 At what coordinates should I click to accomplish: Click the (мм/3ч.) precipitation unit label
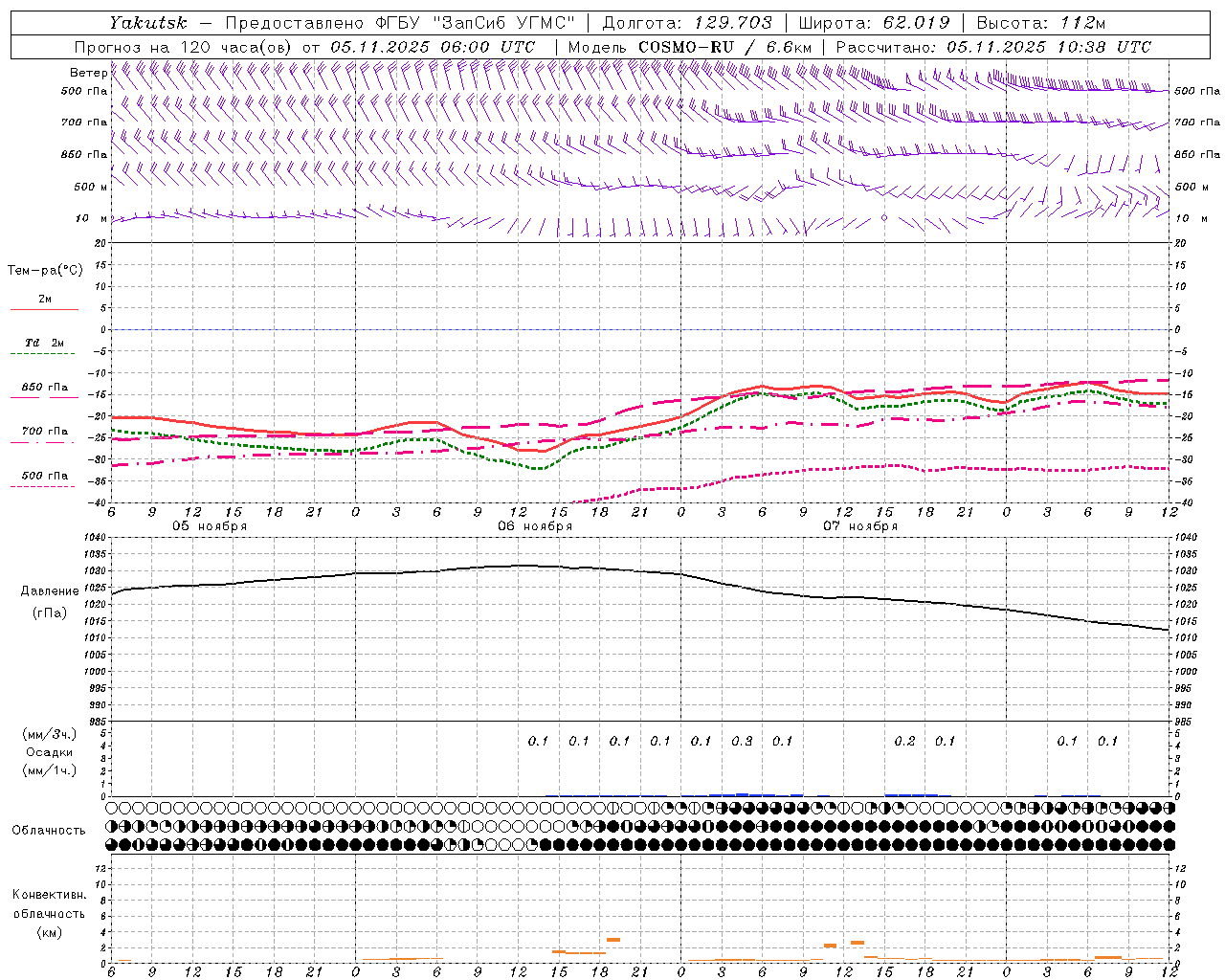(49, 734)
